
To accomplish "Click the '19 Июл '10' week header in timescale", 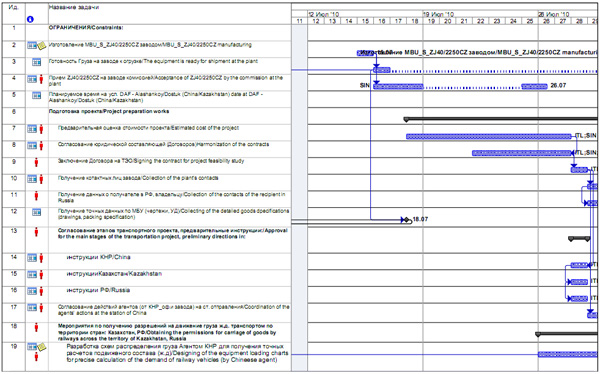I will click(x=439, y=14).
